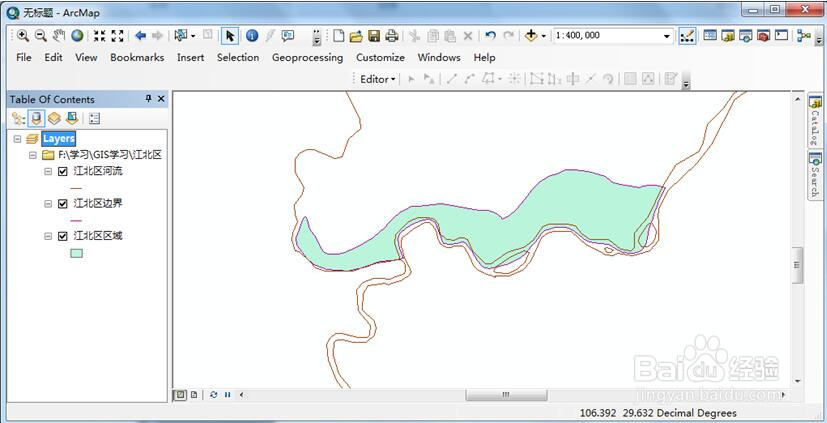
Task: Switch to List By Selection view
Action: pos(72,119)
